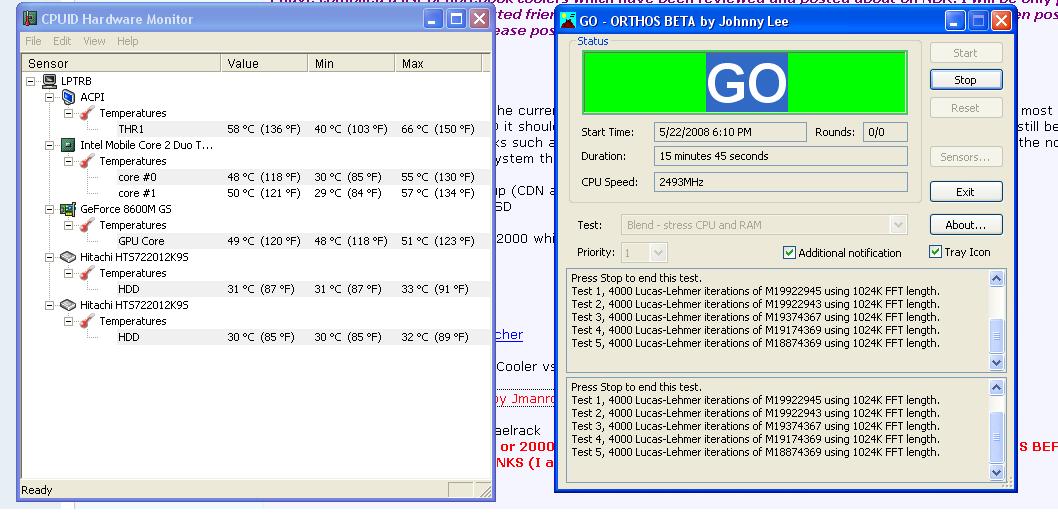
Task: Click the second Hitachi HTS722012K9S drive icon
Action: (67, 305)
